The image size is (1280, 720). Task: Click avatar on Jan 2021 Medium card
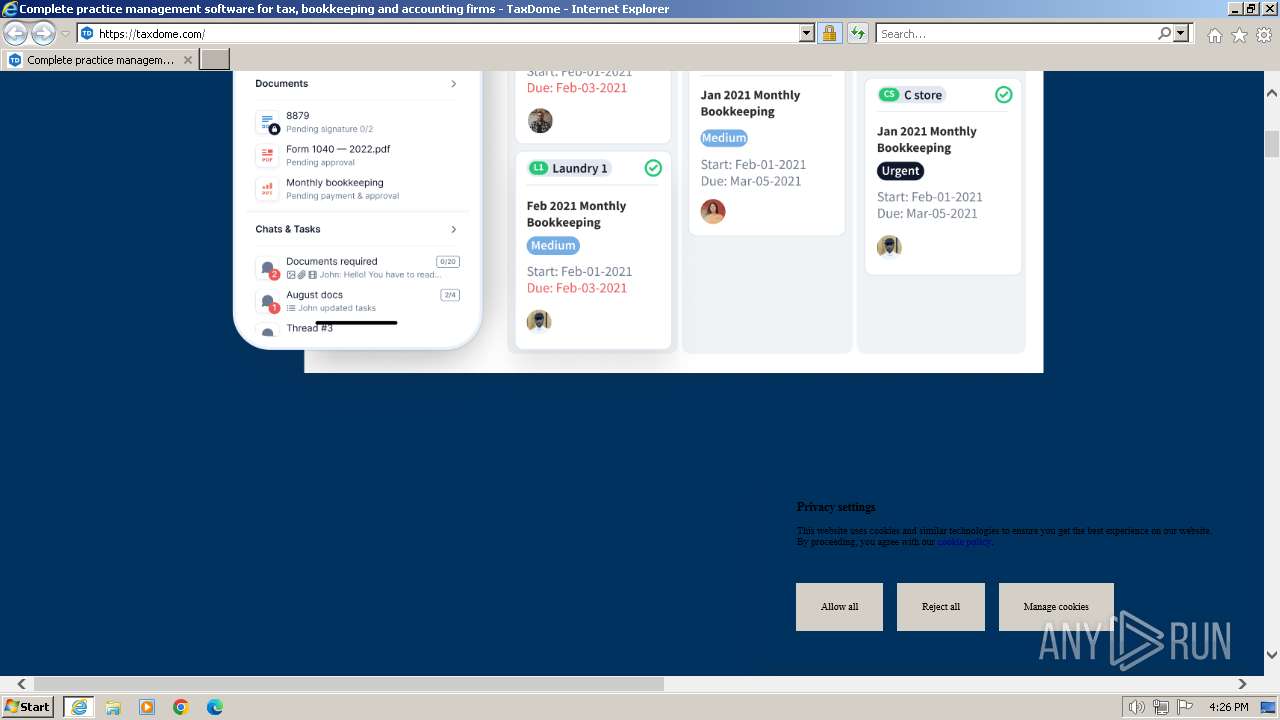tap(713, 211)
